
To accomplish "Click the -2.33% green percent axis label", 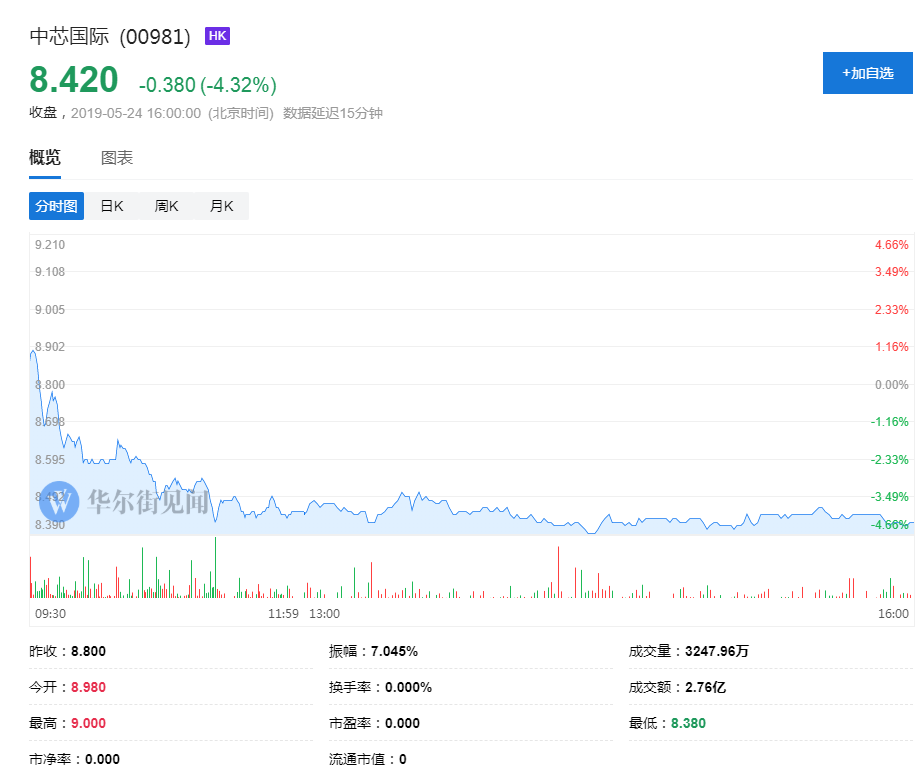I will pyautogui.click(x=889, y=460).
